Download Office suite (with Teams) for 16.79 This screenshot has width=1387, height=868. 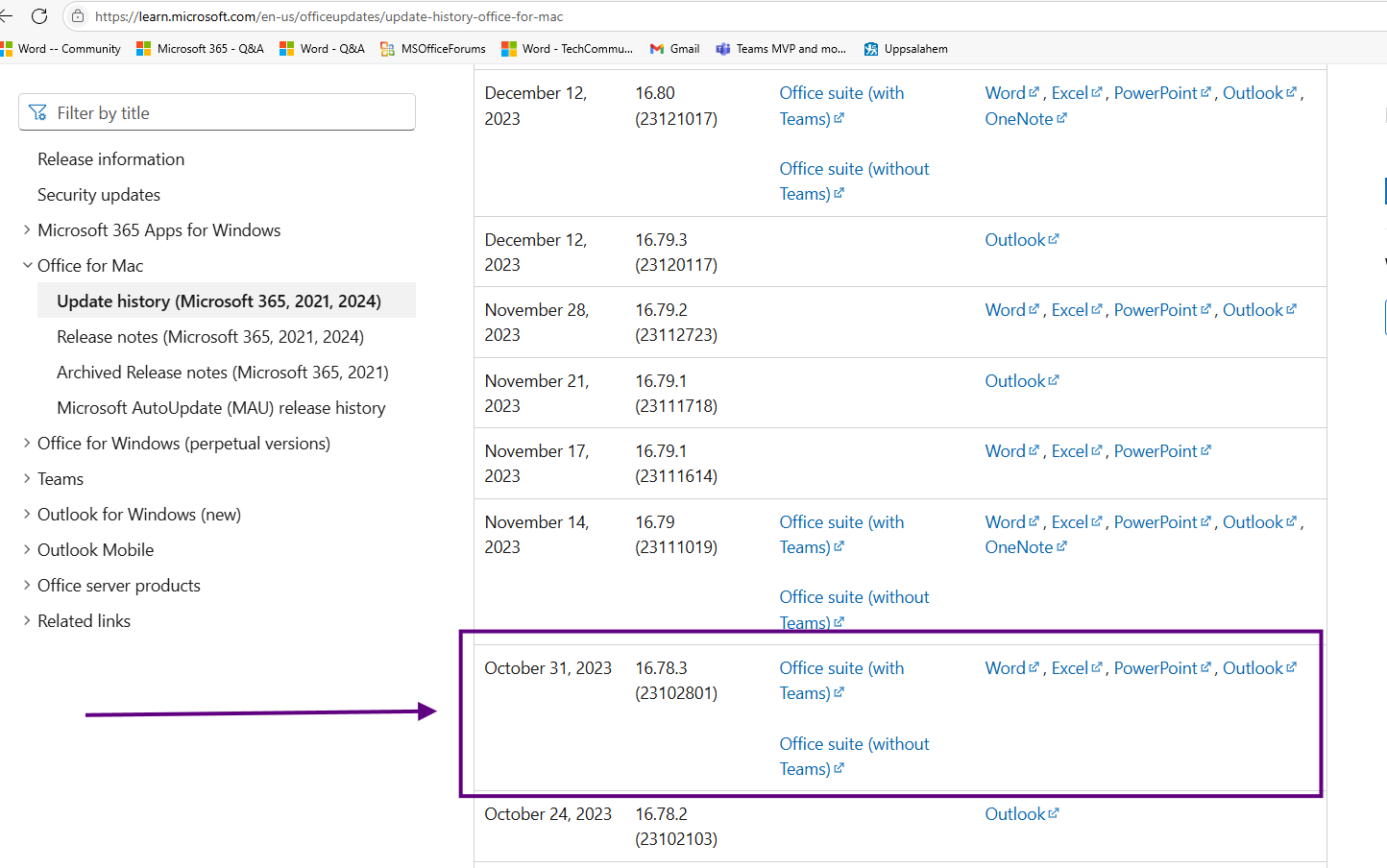pos(841,535)
